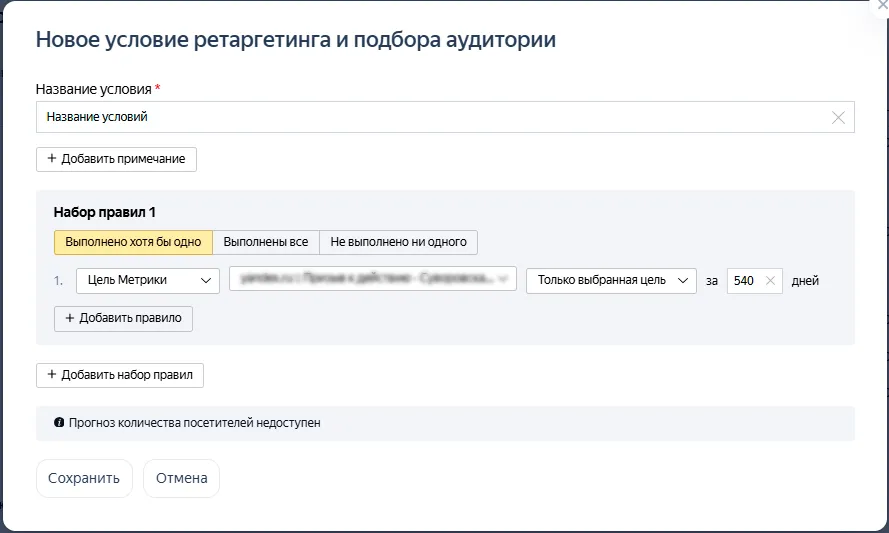Select 'Выполнены все' option

[x=266, y=242]
